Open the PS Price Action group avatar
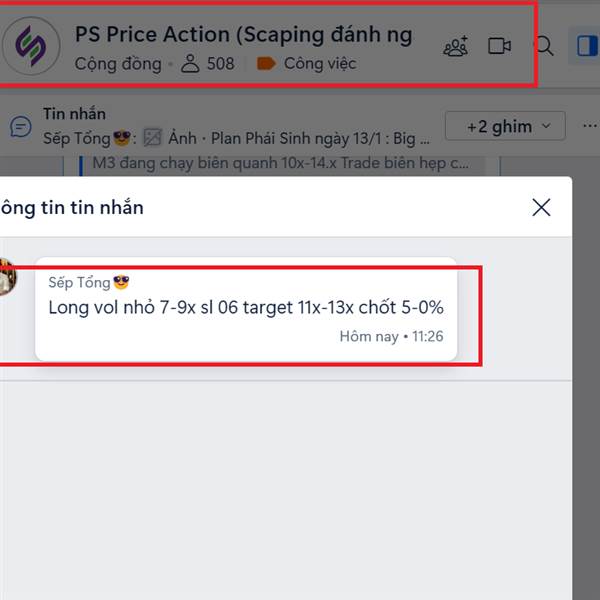 [31, 46]
